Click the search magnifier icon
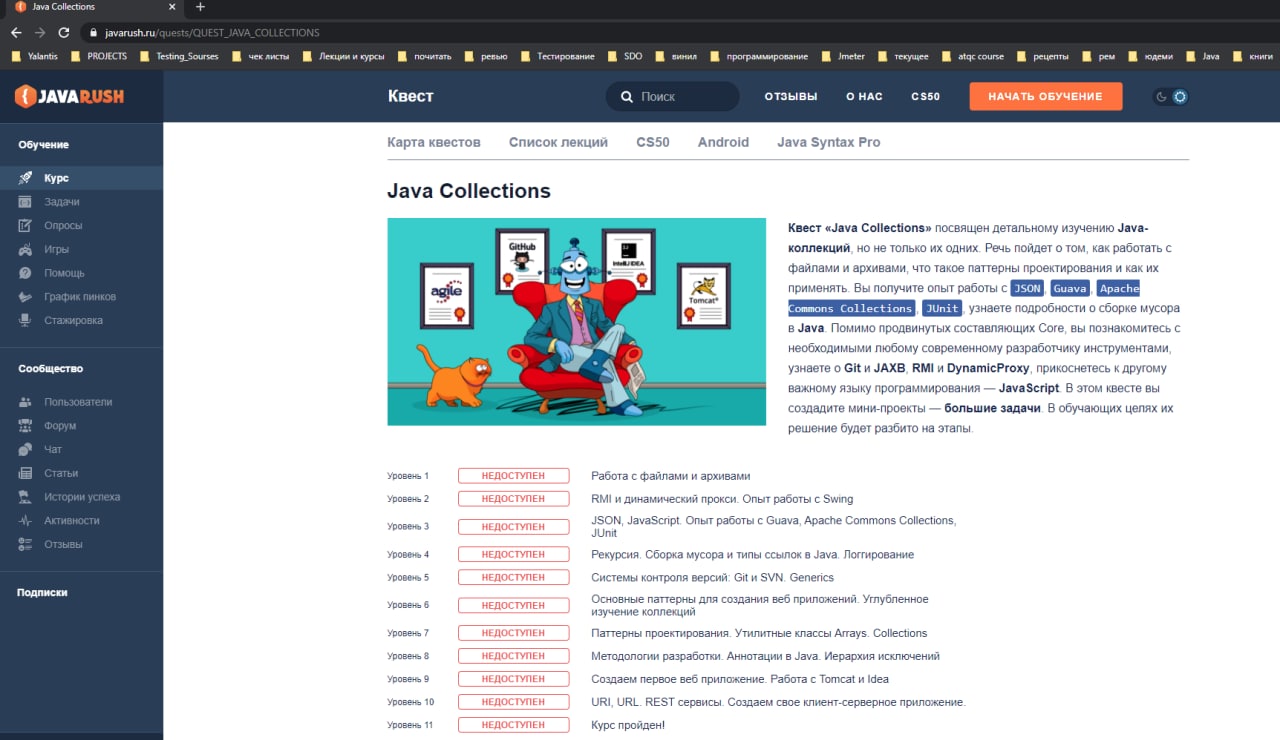The width and height of the screenshot is (1280, 740). [x=627, y=97]
